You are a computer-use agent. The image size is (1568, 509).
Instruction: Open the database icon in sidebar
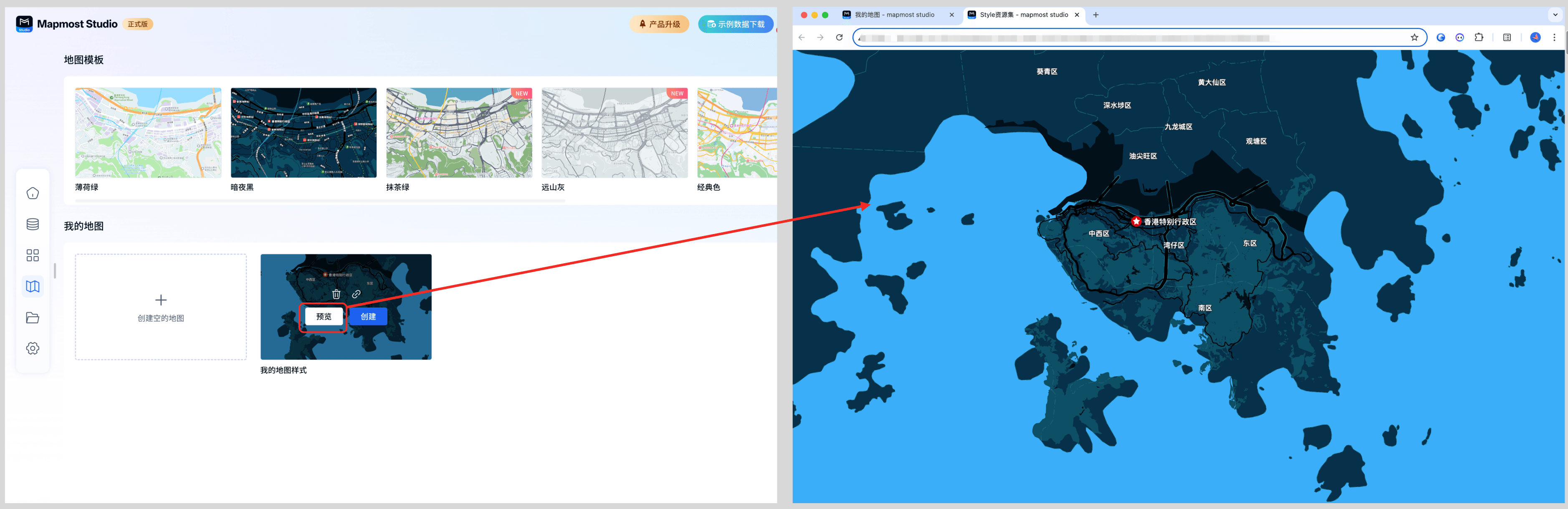point(33,224)
